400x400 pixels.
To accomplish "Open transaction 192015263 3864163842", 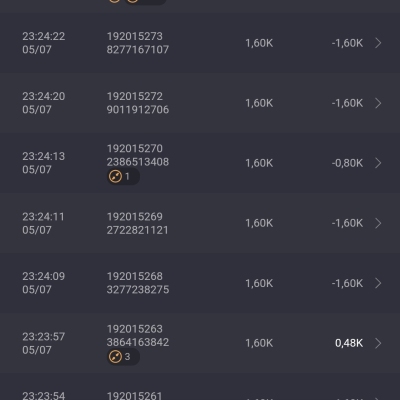I will (x=138, y=336).
